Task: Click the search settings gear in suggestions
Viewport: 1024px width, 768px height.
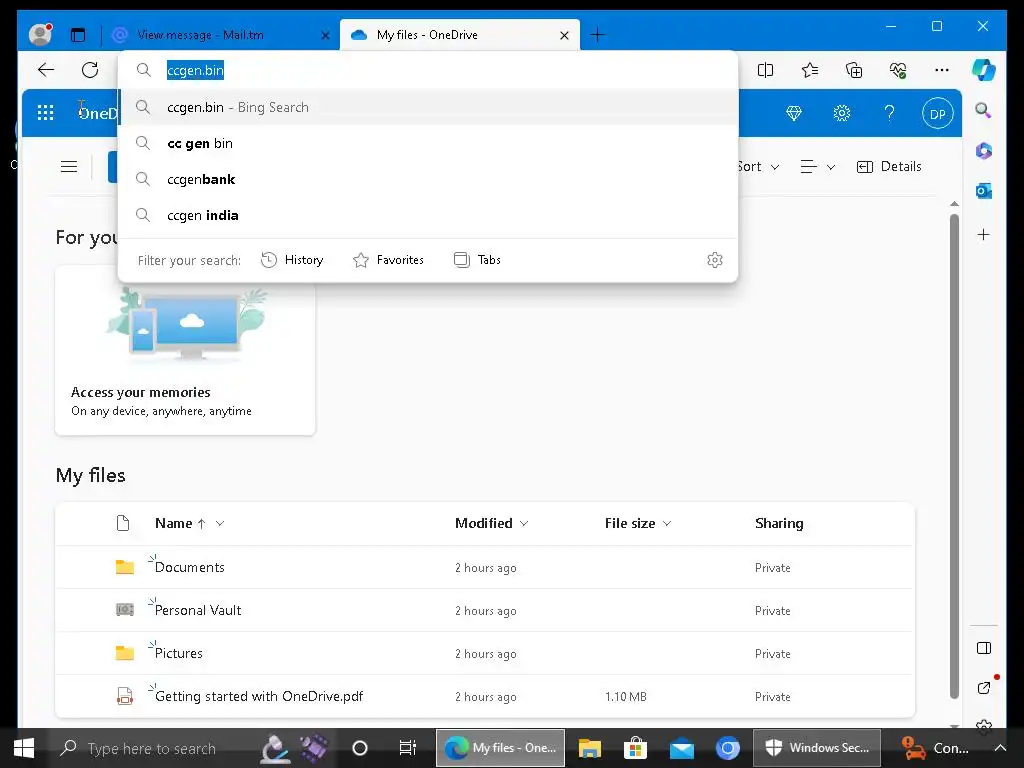Action: point(715,260)
